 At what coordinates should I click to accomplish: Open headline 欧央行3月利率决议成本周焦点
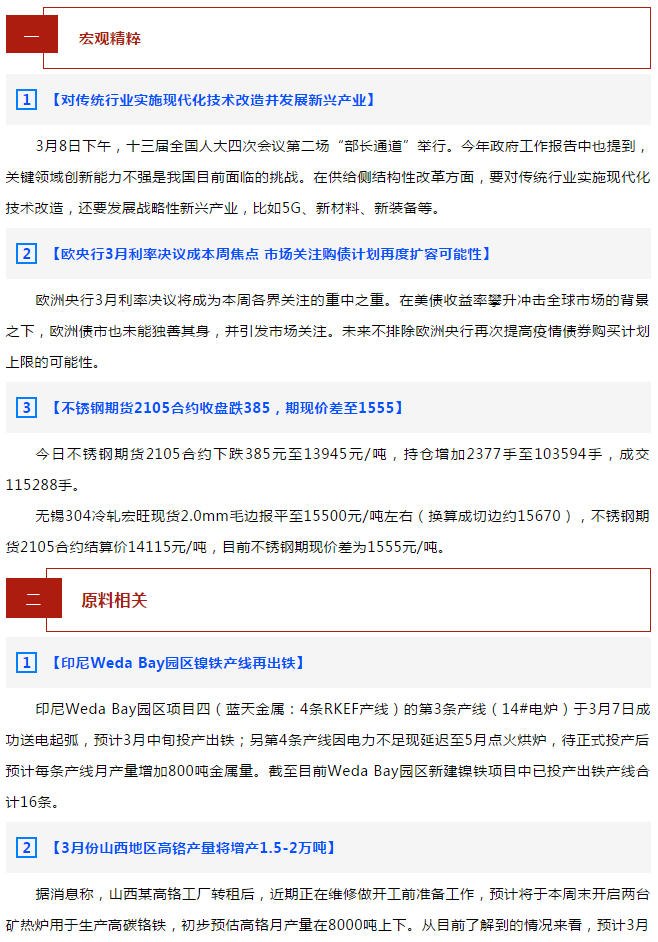click(x=270, y=254)
